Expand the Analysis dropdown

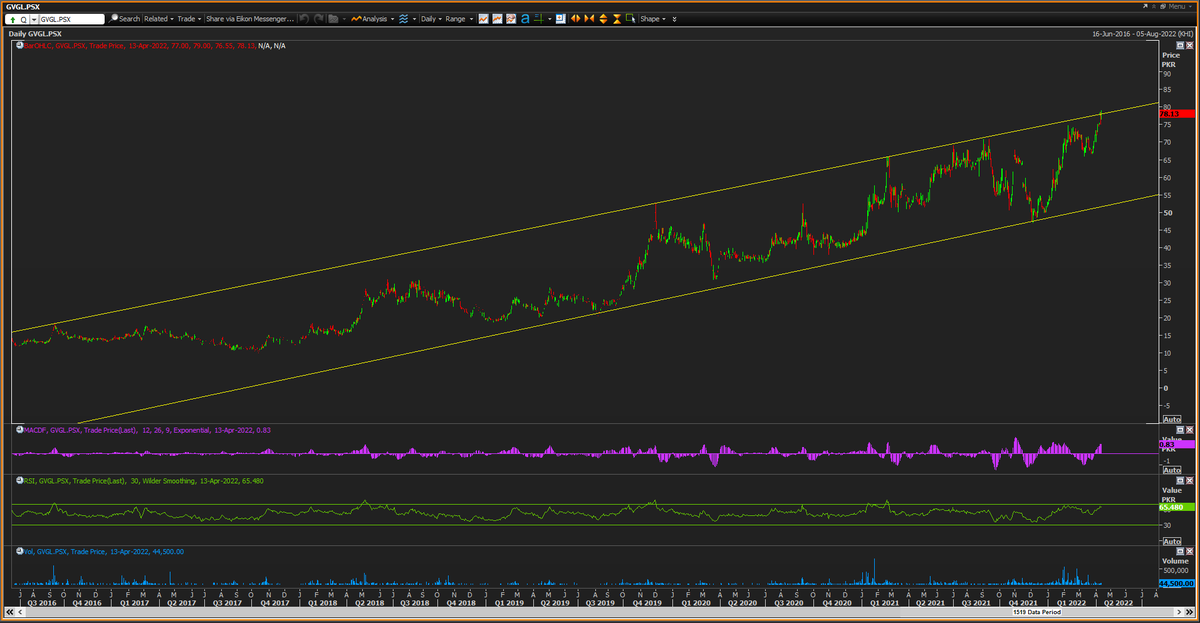(x=371, y=19)
